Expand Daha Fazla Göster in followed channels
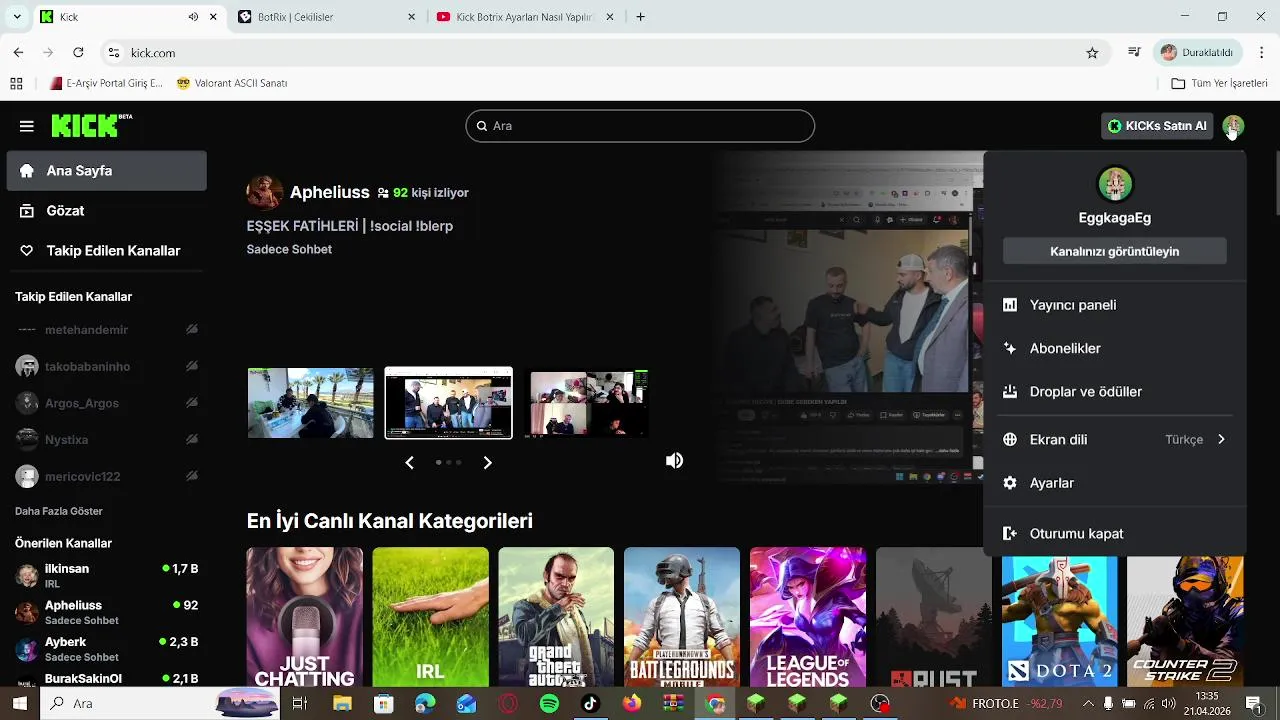 tap(59, 511)
